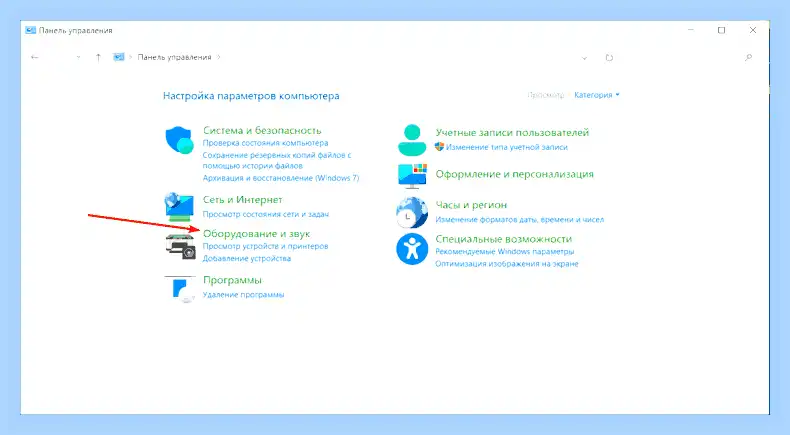Click Проверка состояния компьютера link
This screenshot has width=790, height=435.
[x=266, y=143]
